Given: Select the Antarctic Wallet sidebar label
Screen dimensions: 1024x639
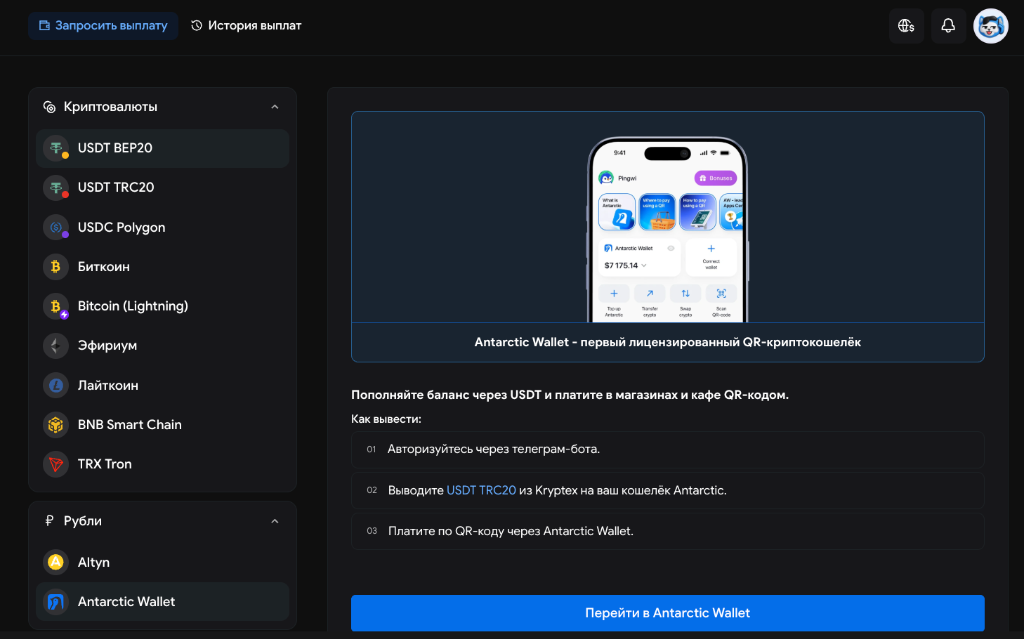Looking at the screenshot, I should pyautogui.click(x=126, y=601).
